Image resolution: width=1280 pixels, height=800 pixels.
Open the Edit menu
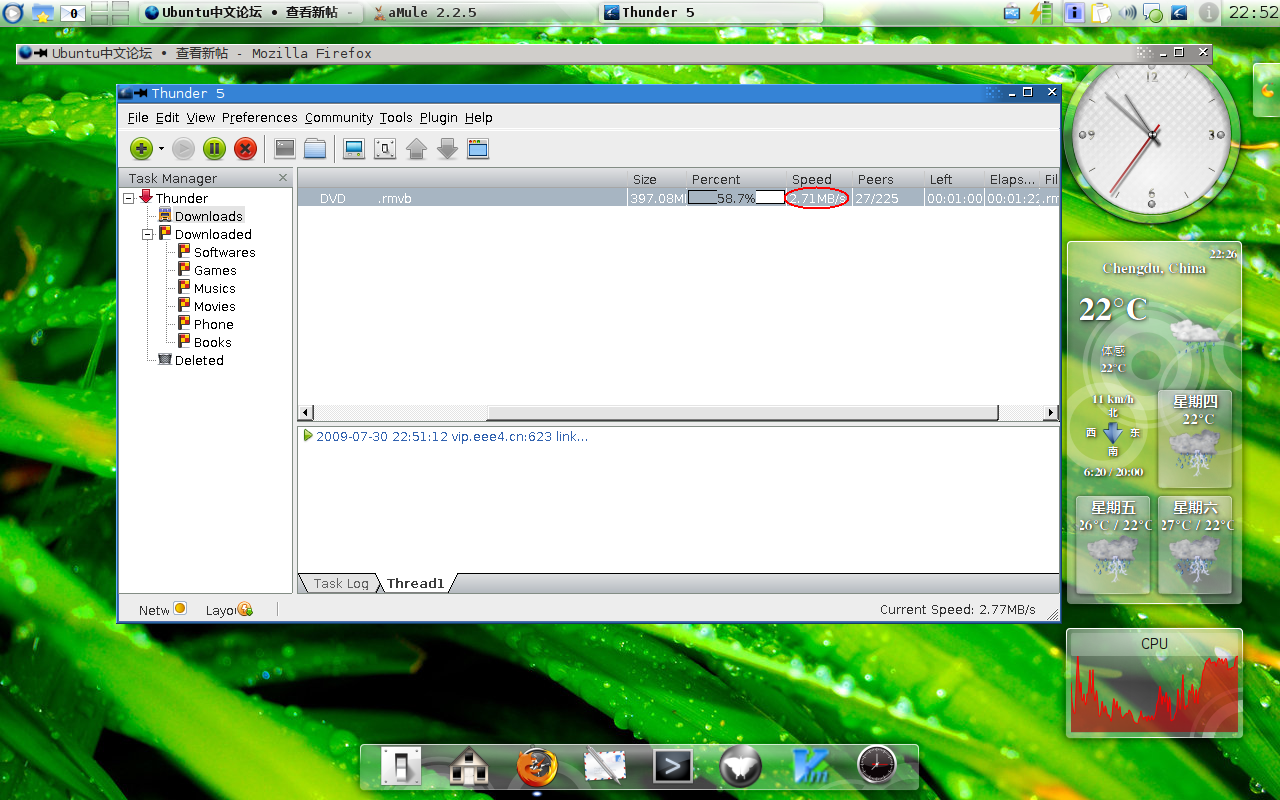(x=167, y=117)
